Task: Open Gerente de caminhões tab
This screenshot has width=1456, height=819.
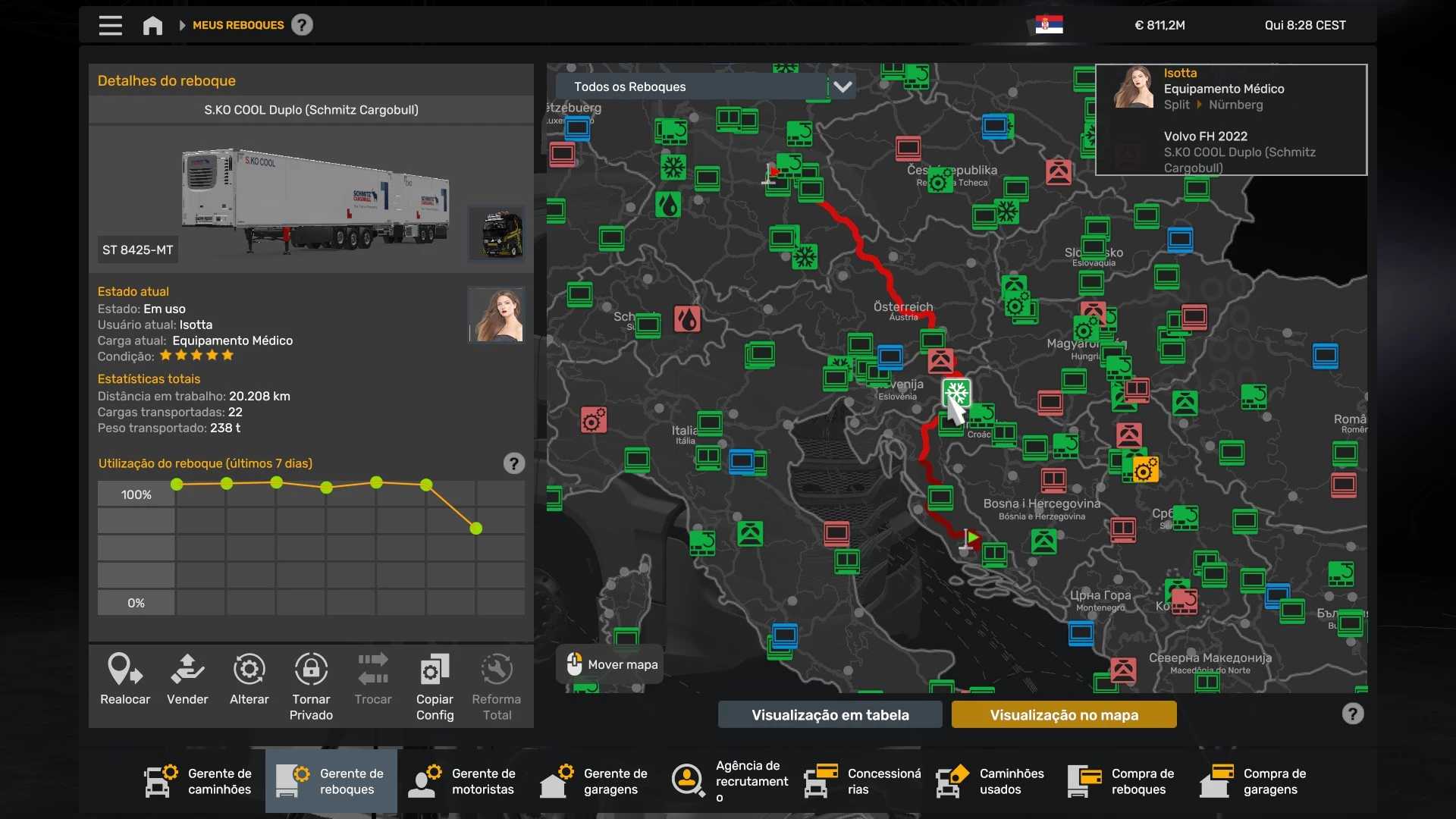Action: [x=199, y=781]
